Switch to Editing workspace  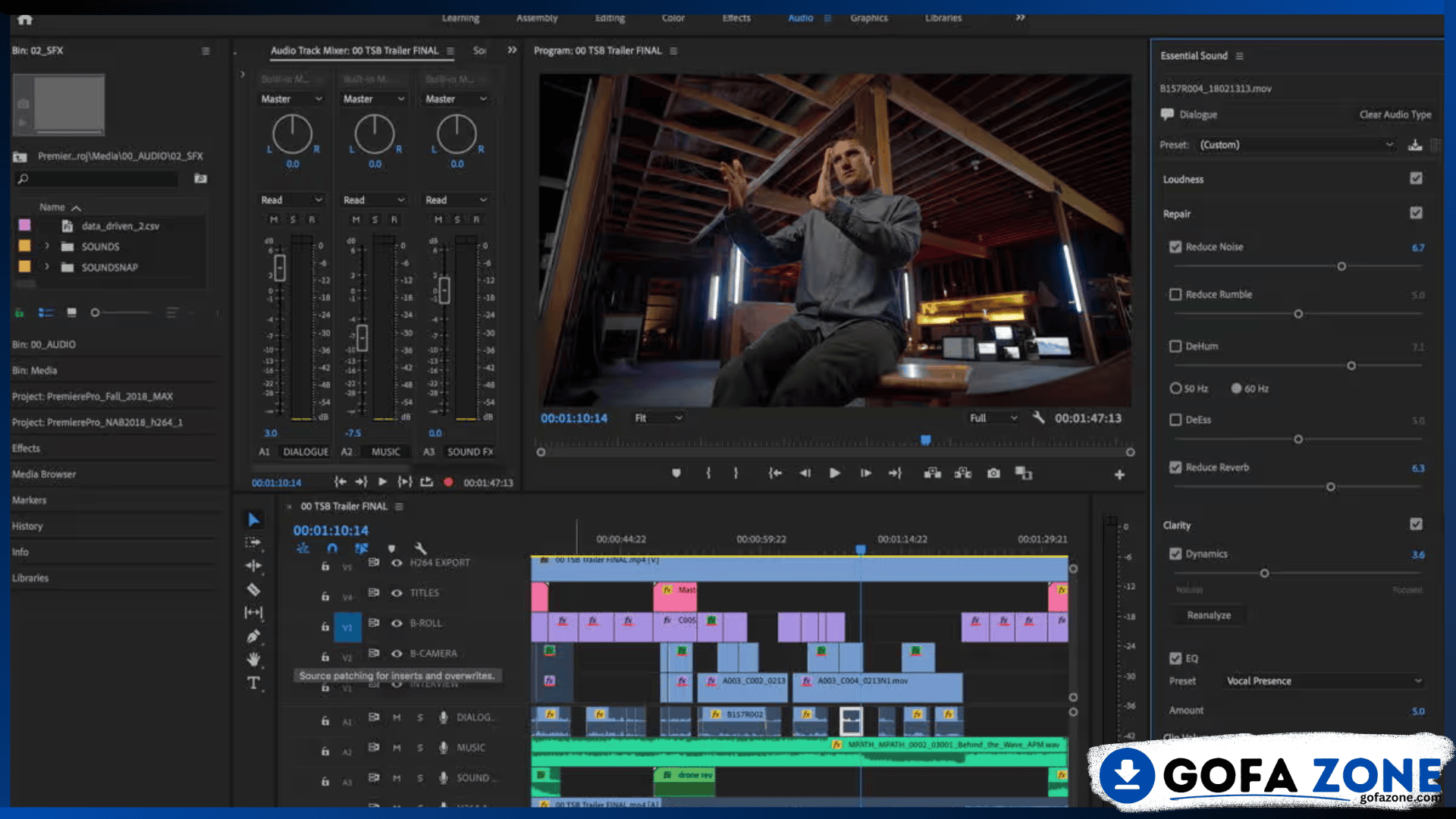click(610, 17)
